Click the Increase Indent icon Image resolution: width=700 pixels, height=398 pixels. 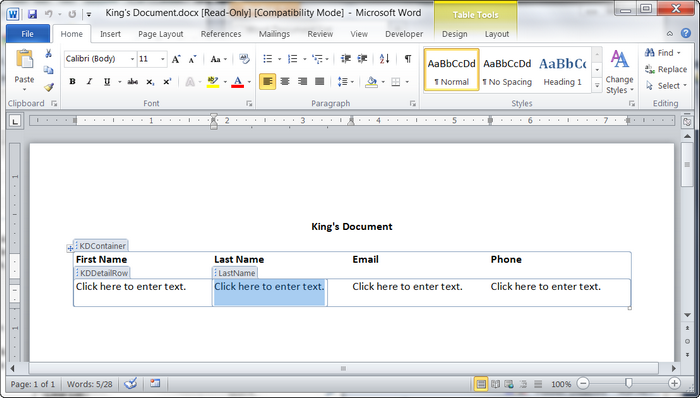pyautogui.click(x=362, y=59)
